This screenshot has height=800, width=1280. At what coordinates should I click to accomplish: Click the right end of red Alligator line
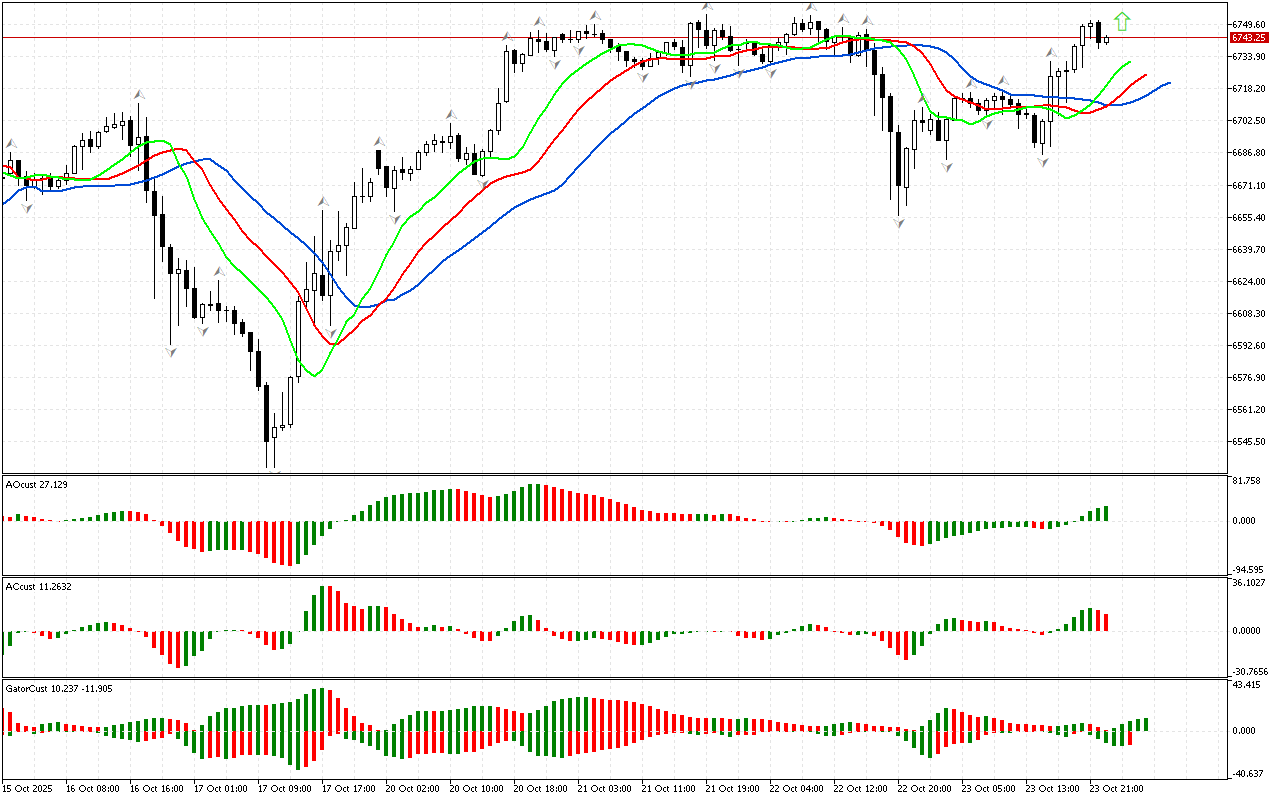1145,74
